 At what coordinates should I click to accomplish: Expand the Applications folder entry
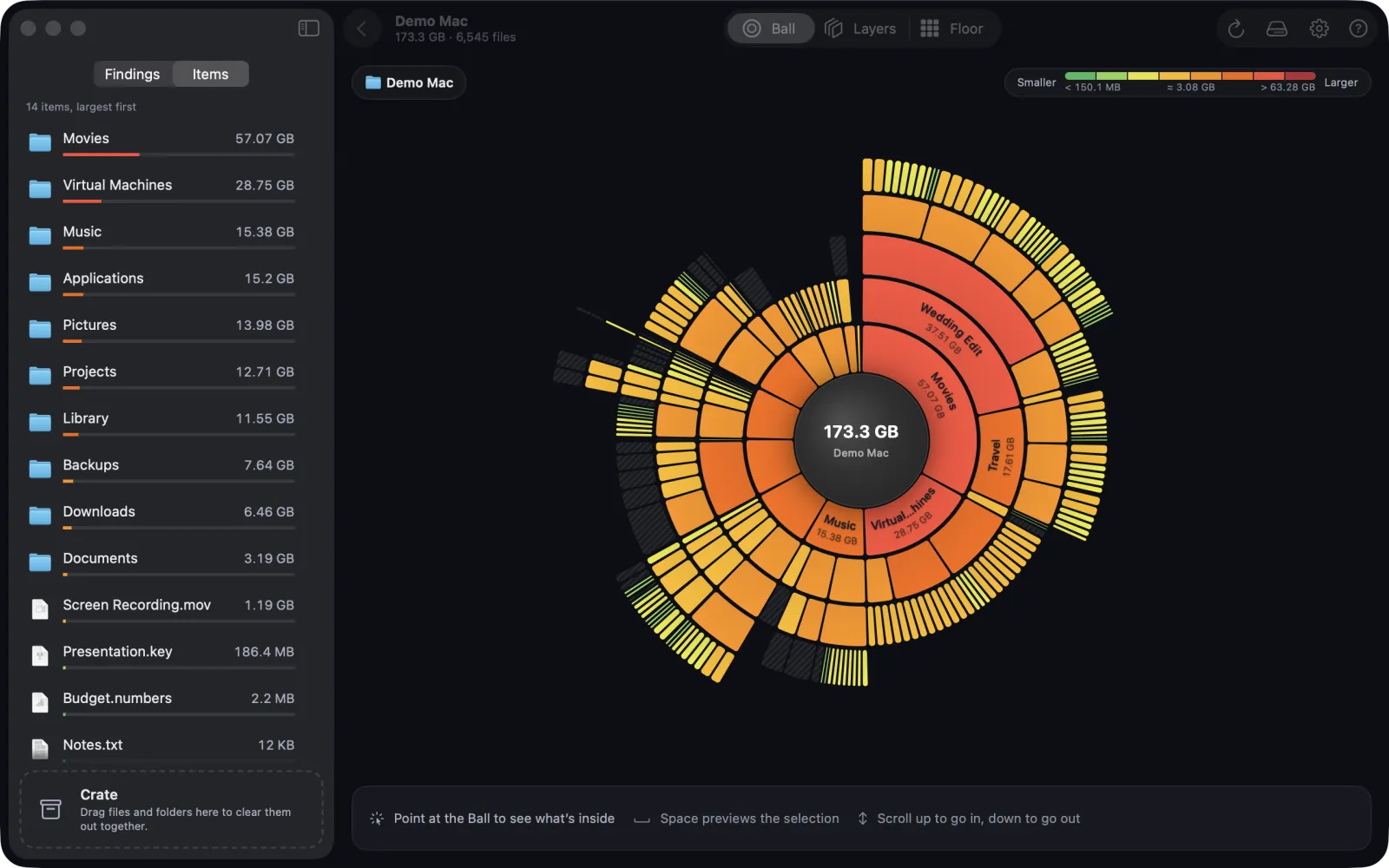pyautogui.click(x=161, y=281)
